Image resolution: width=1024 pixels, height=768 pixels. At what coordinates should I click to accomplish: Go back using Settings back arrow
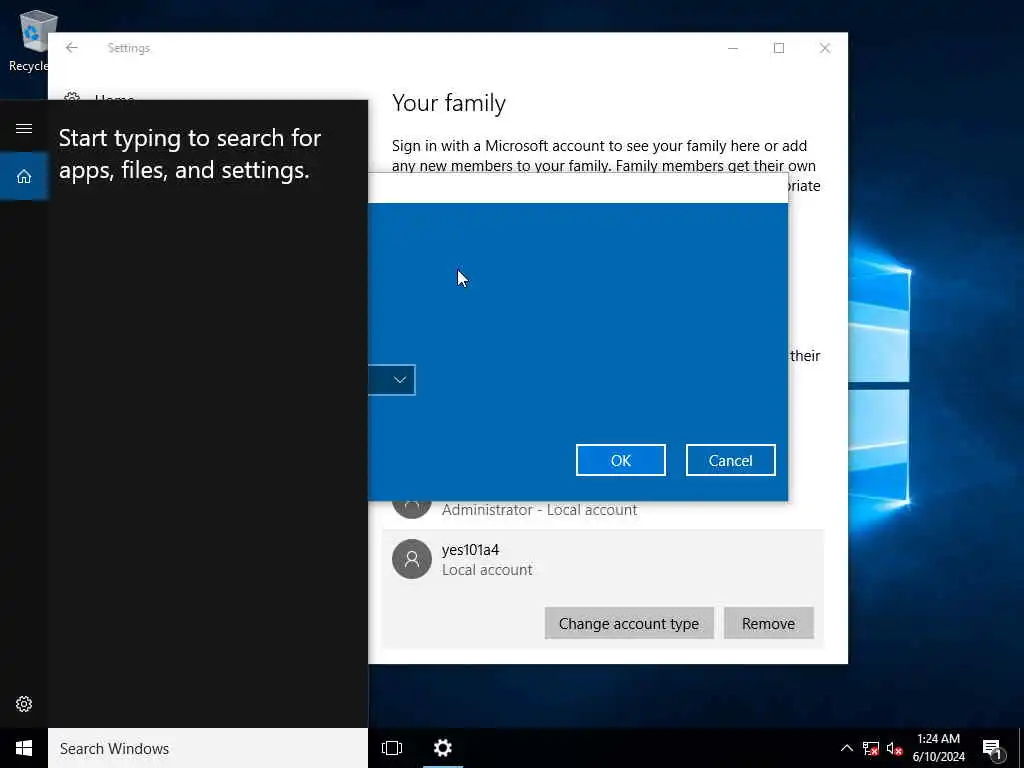tap(72, 48)
